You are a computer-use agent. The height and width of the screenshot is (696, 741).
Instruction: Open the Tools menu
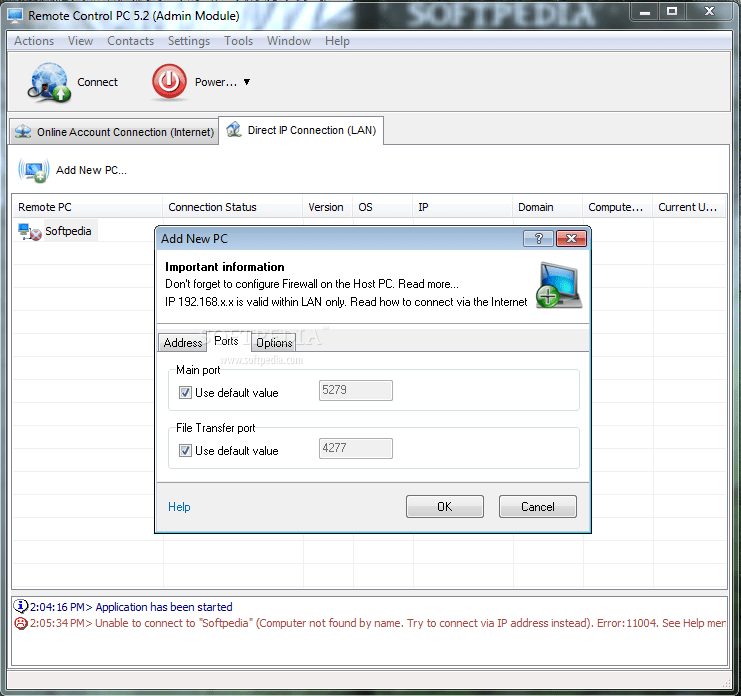(x=238, y=41)
